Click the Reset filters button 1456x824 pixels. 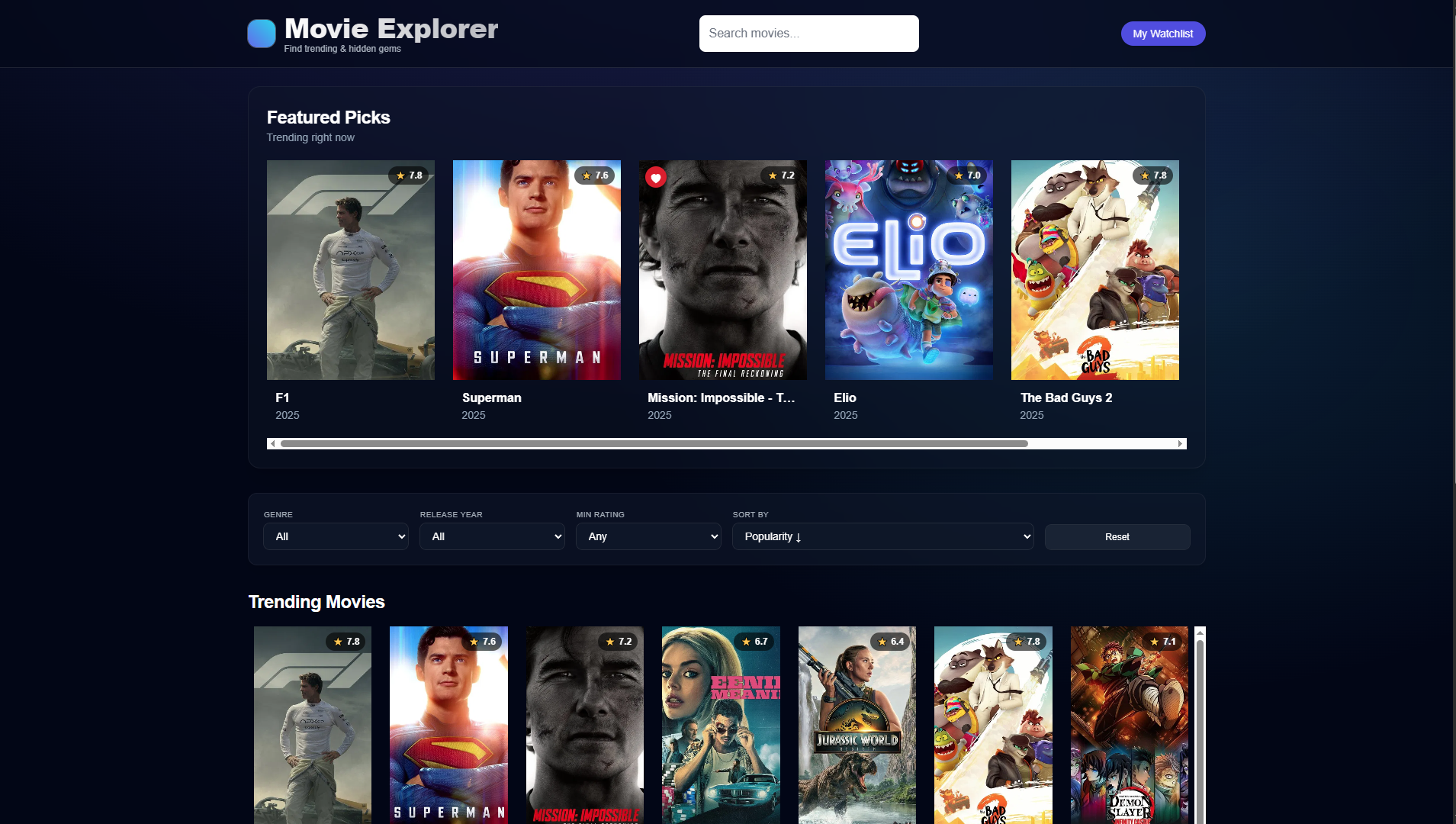click(x=1117, y=537)
